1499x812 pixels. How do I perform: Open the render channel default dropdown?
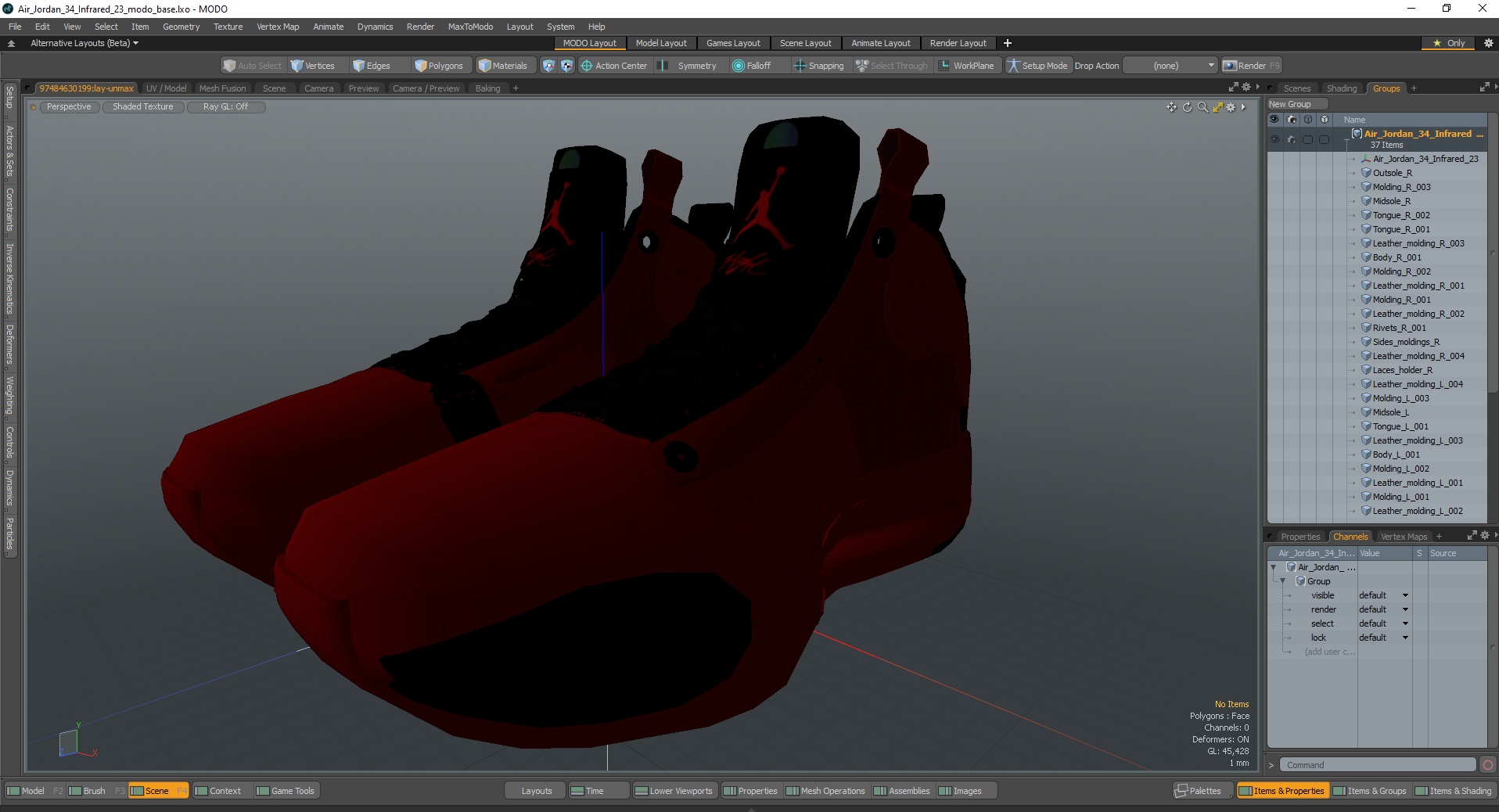pos(1383,609)
